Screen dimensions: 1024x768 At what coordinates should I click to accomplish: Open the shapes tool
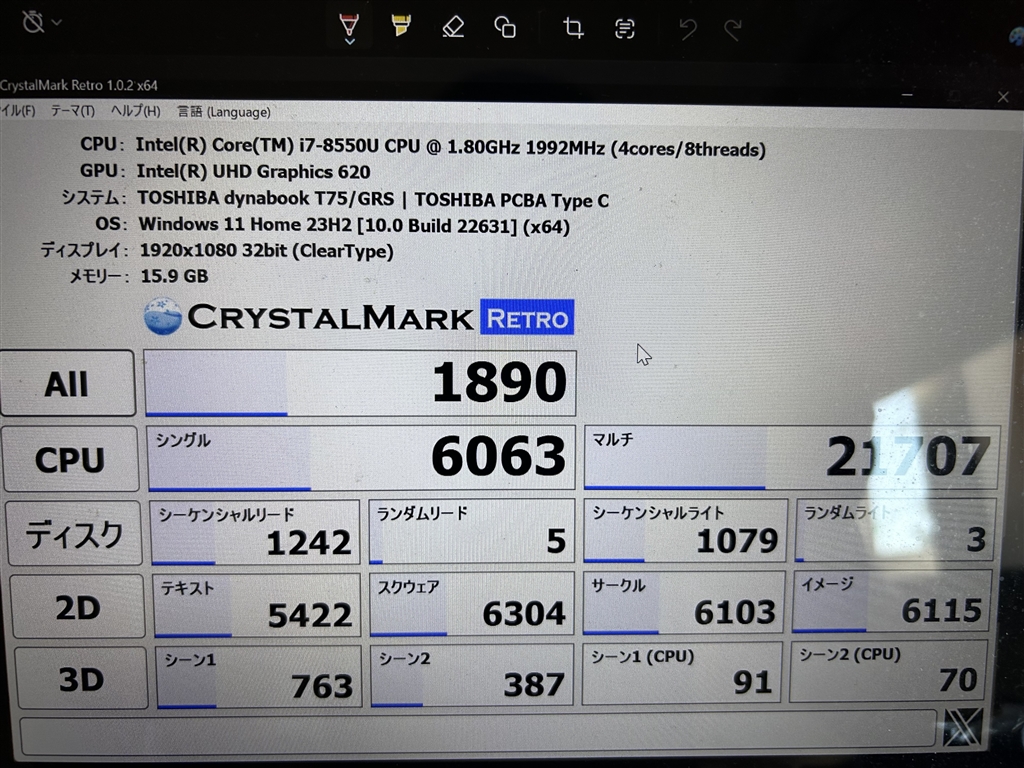[505, 27]
